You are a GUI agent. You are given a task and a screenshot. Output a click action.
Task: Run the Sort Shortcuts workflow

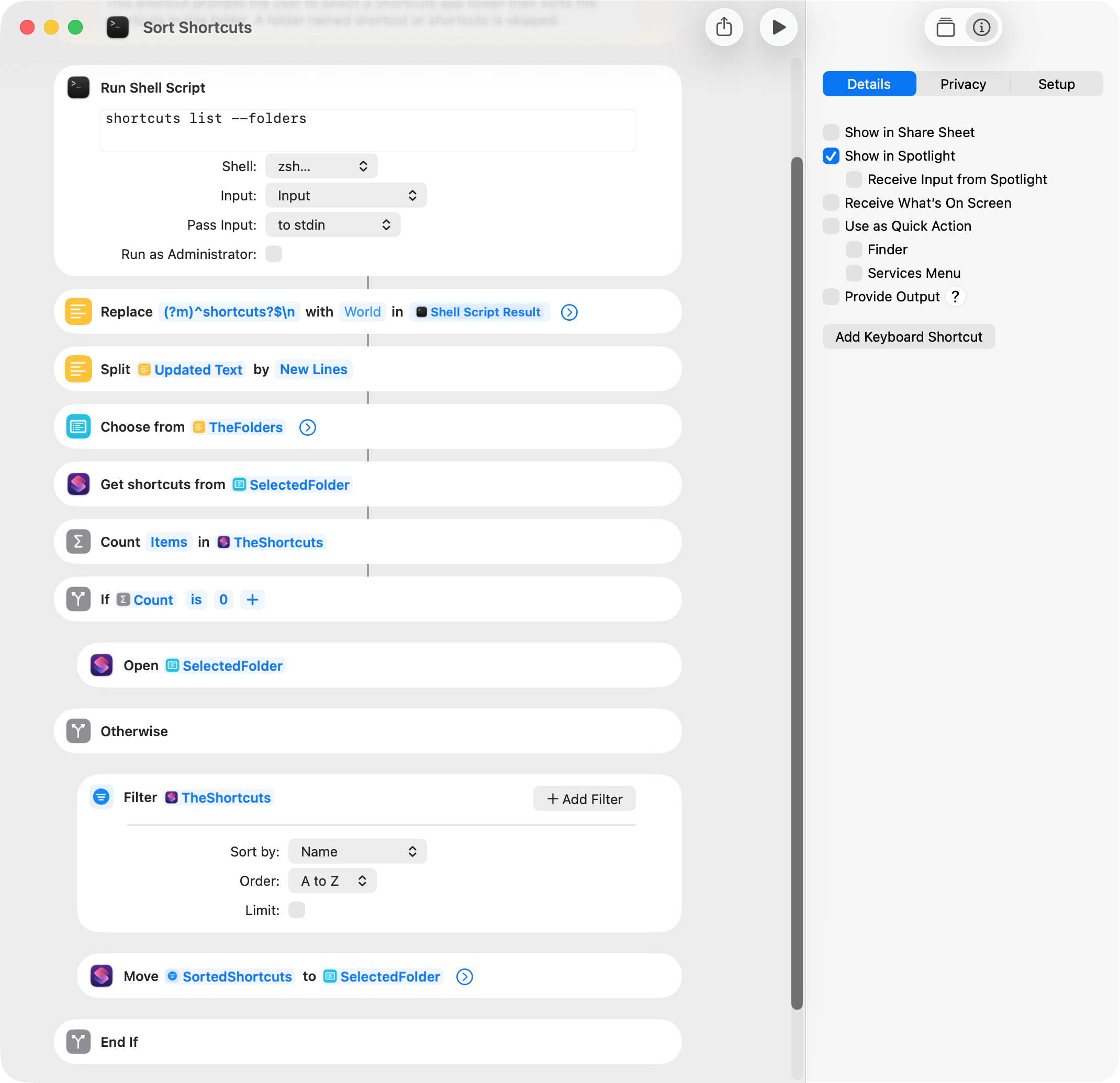point(778,27)
